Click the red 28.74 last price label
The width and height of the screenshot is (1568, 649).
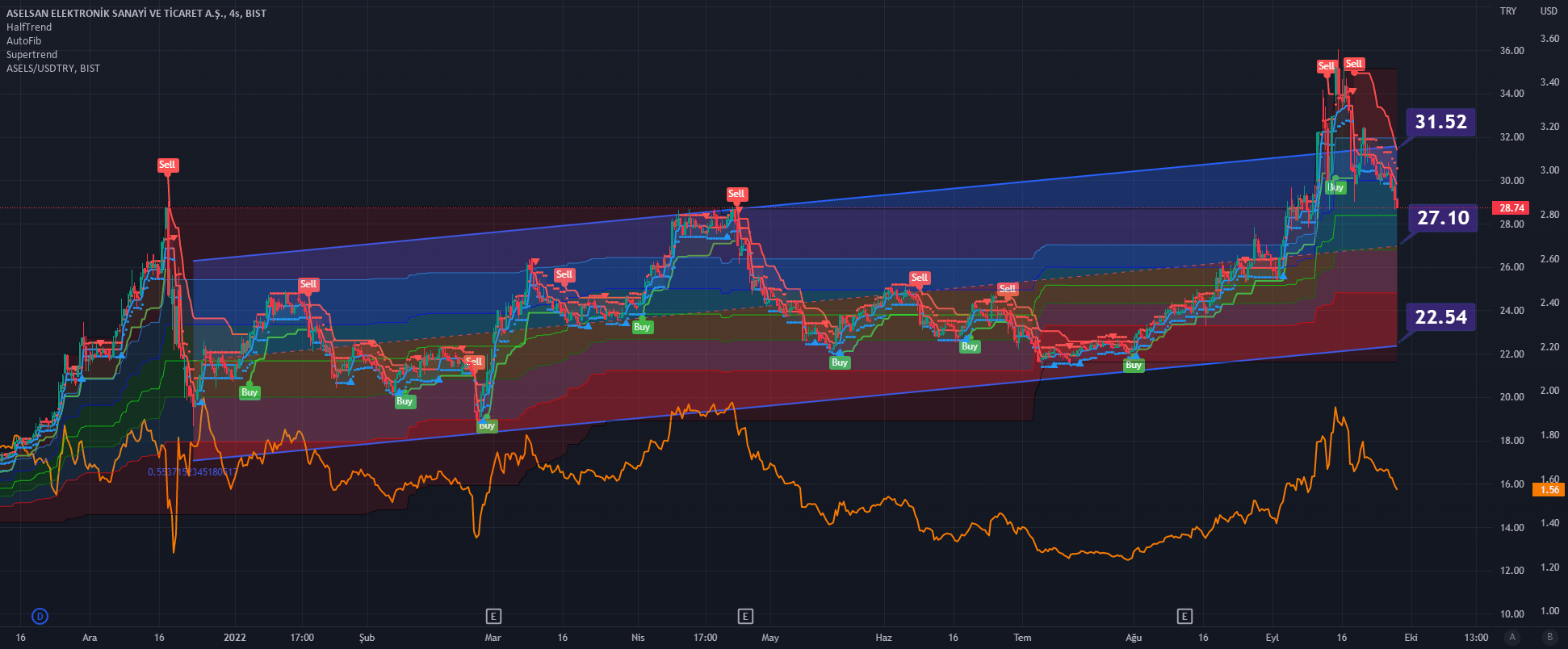coord(1511,208)
